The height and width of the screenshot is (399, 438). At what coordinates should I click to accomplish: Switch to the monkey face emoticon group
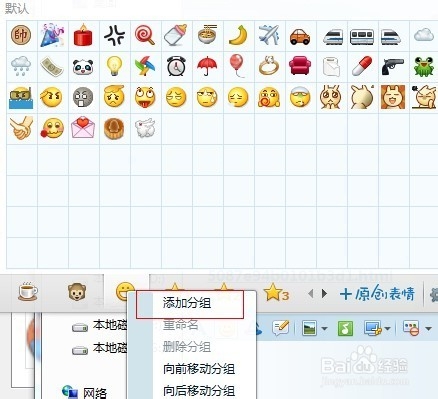click(77, 292)
